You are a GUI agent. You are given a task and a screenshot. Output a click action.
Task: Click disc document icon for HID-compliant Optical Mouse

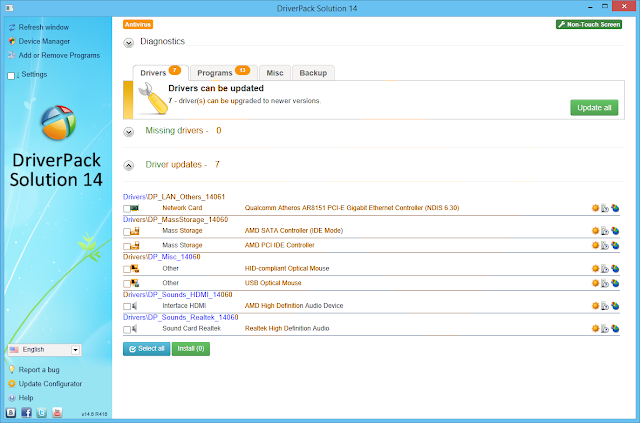pos(605,269)
